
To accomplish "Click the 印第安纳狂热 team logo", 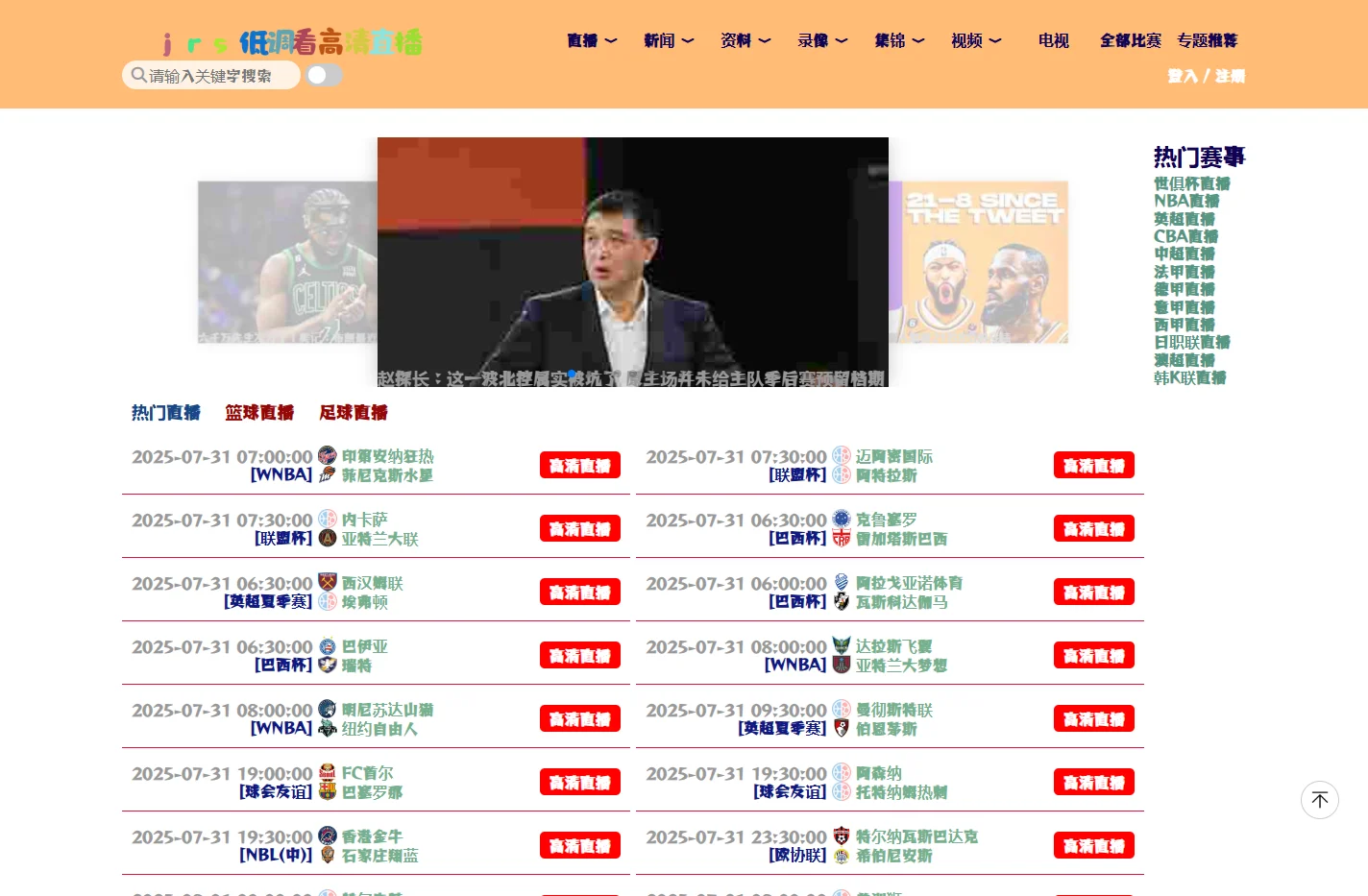I will pyautogui.click(x=328, y=455).
